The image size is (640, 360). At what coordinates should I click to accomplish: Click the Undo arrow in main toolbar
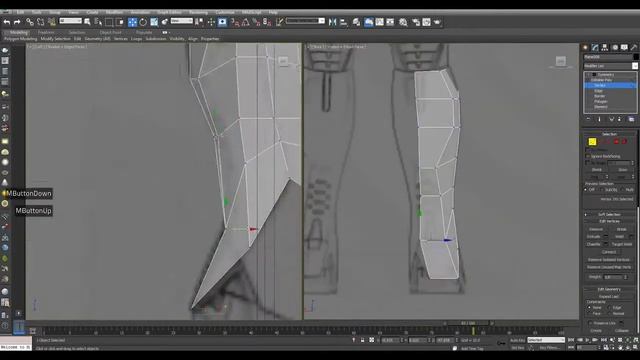(7, 22)
